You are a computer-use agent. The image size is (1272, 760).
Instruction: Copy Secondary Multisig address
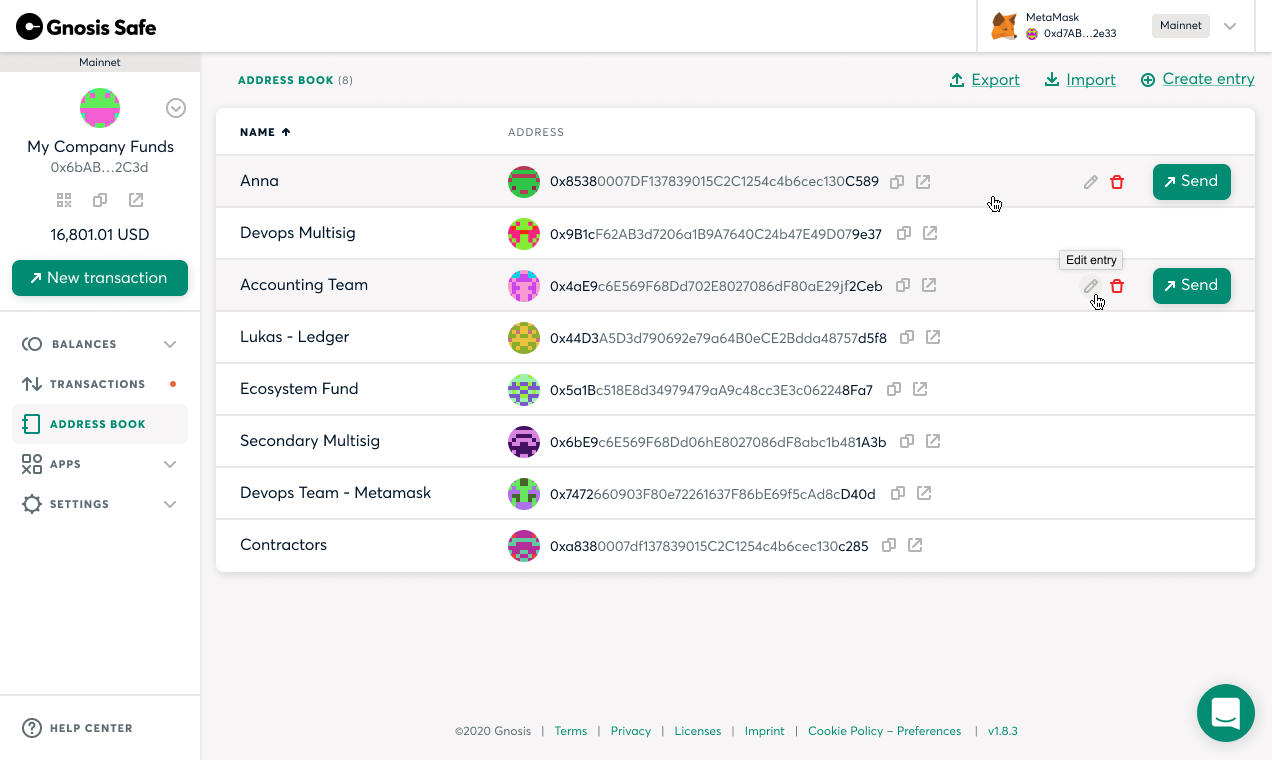(x=907, y=441)
